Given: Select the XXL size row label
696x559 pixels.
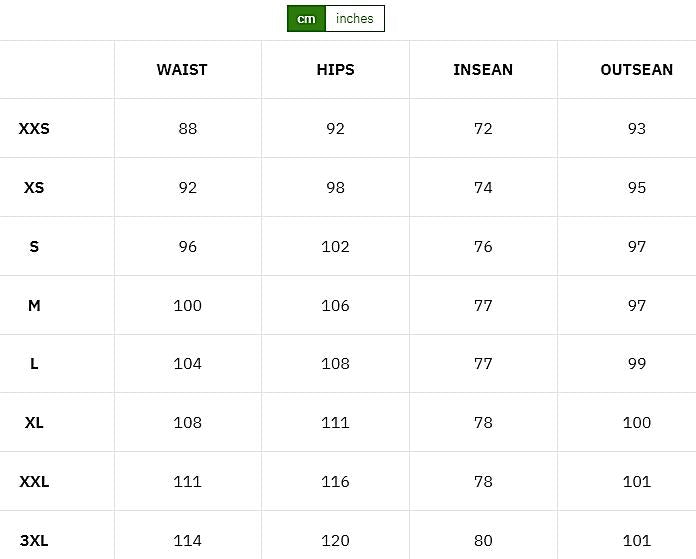Looking at the screenshot, I should [x=34, y=482].
